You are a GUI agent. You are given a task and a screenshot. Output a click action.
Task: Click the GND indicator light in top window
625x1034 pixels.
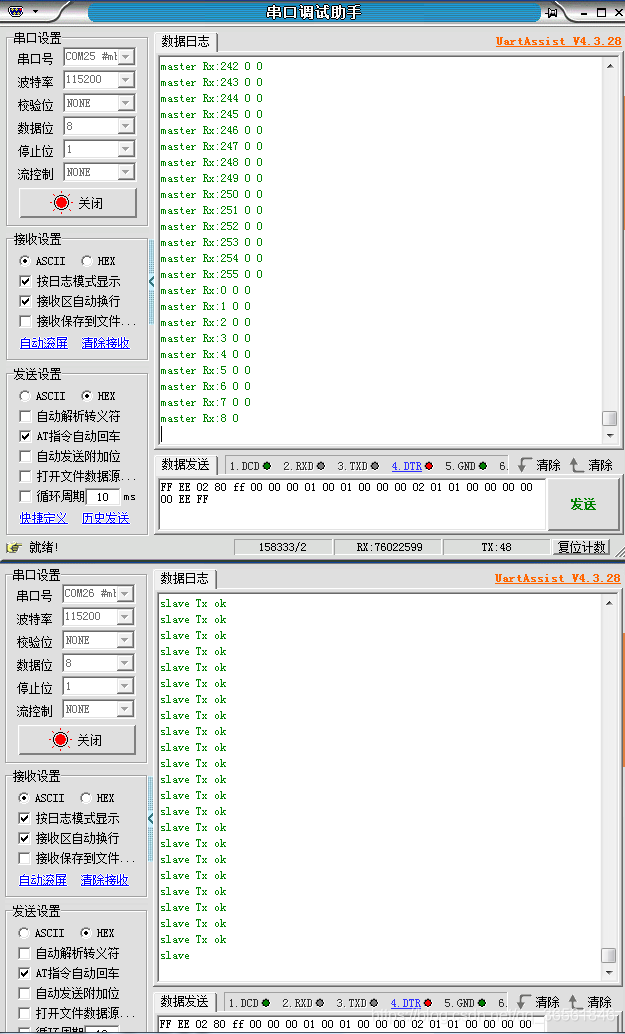point(483,466)
